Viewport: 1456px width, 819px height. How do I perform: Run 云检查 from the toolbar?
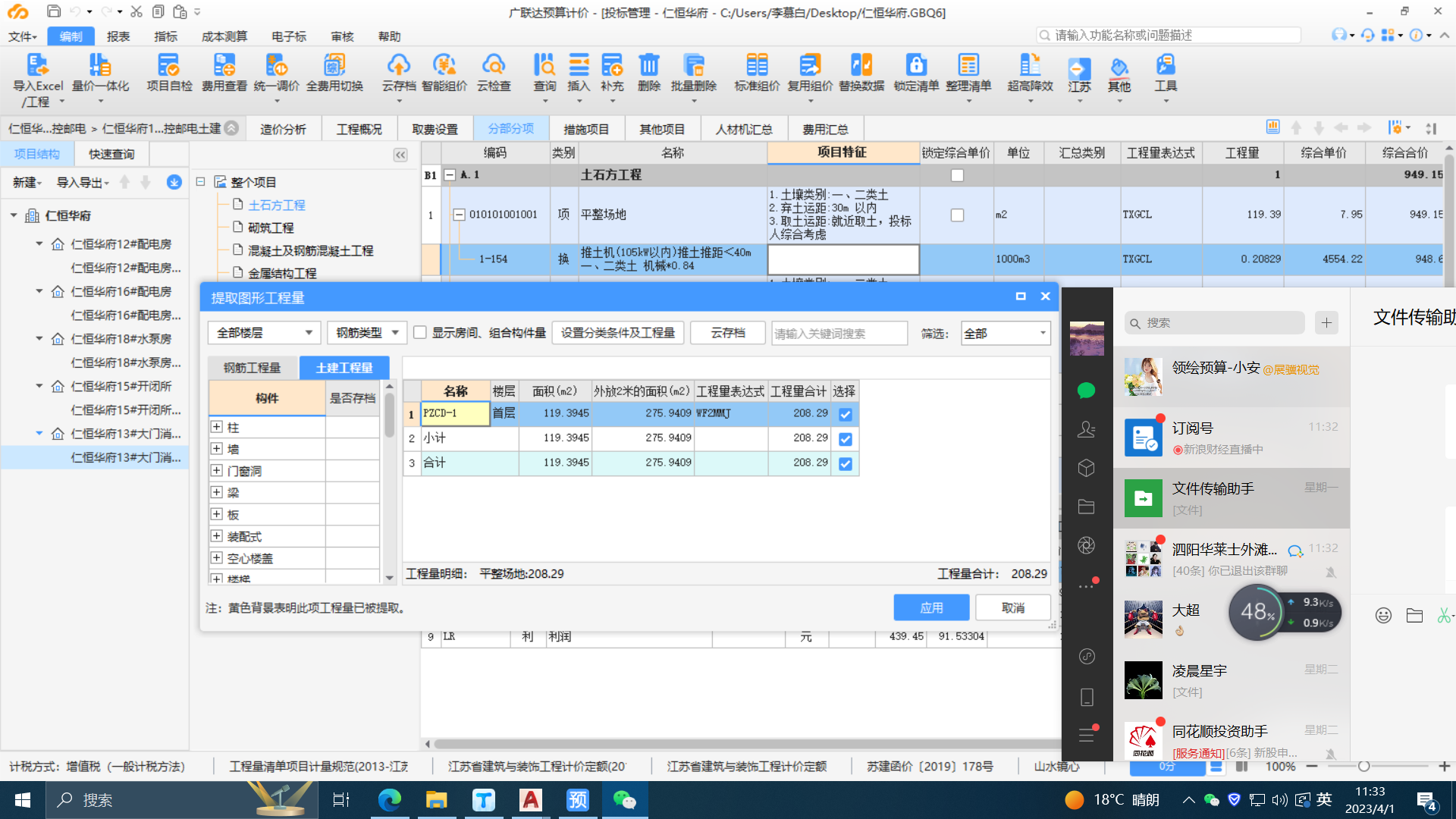[494, 74]
